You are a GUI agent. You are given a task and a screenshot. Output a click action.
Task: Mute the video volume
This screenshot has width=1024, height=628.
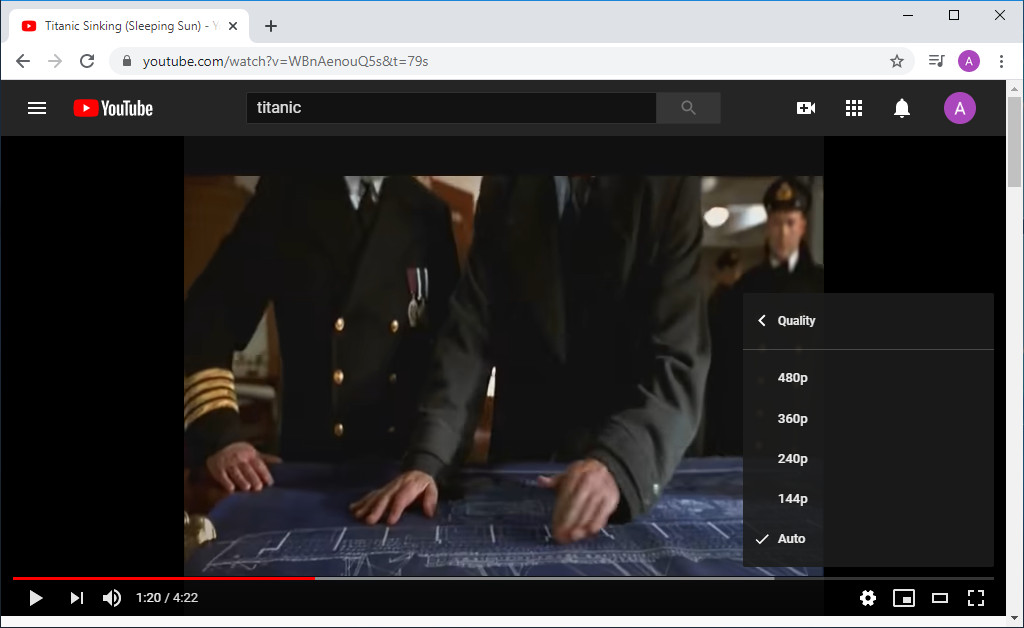112,598
